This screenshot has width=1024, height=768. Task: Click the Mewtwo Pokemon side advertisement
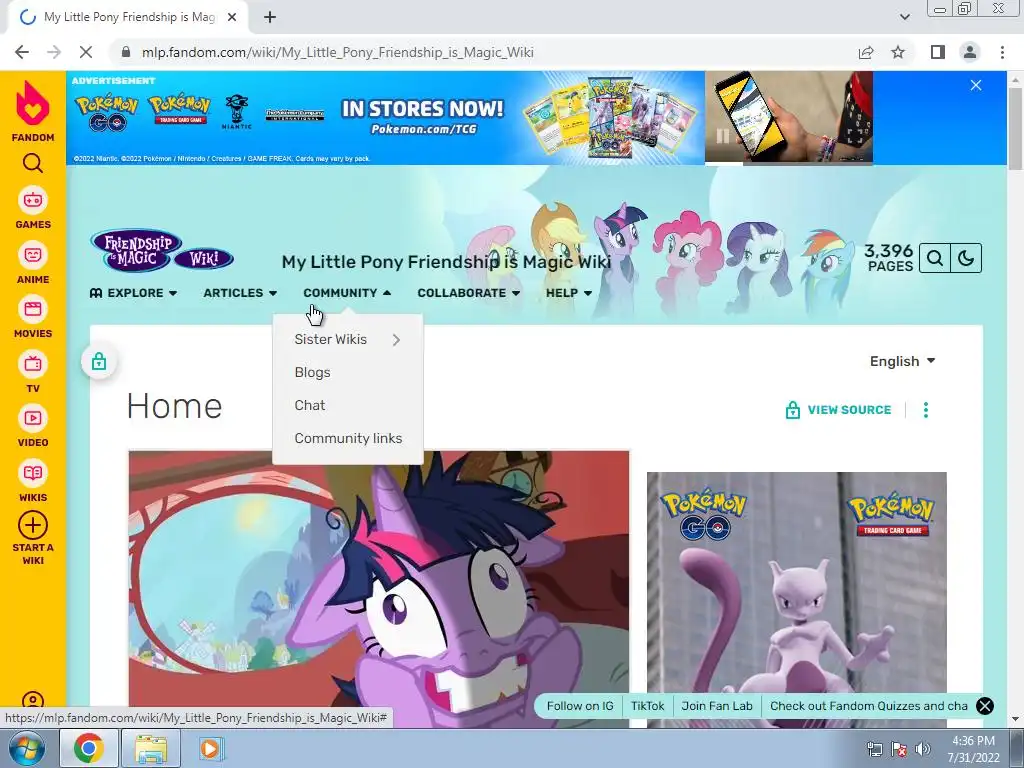tap(797, 599)
